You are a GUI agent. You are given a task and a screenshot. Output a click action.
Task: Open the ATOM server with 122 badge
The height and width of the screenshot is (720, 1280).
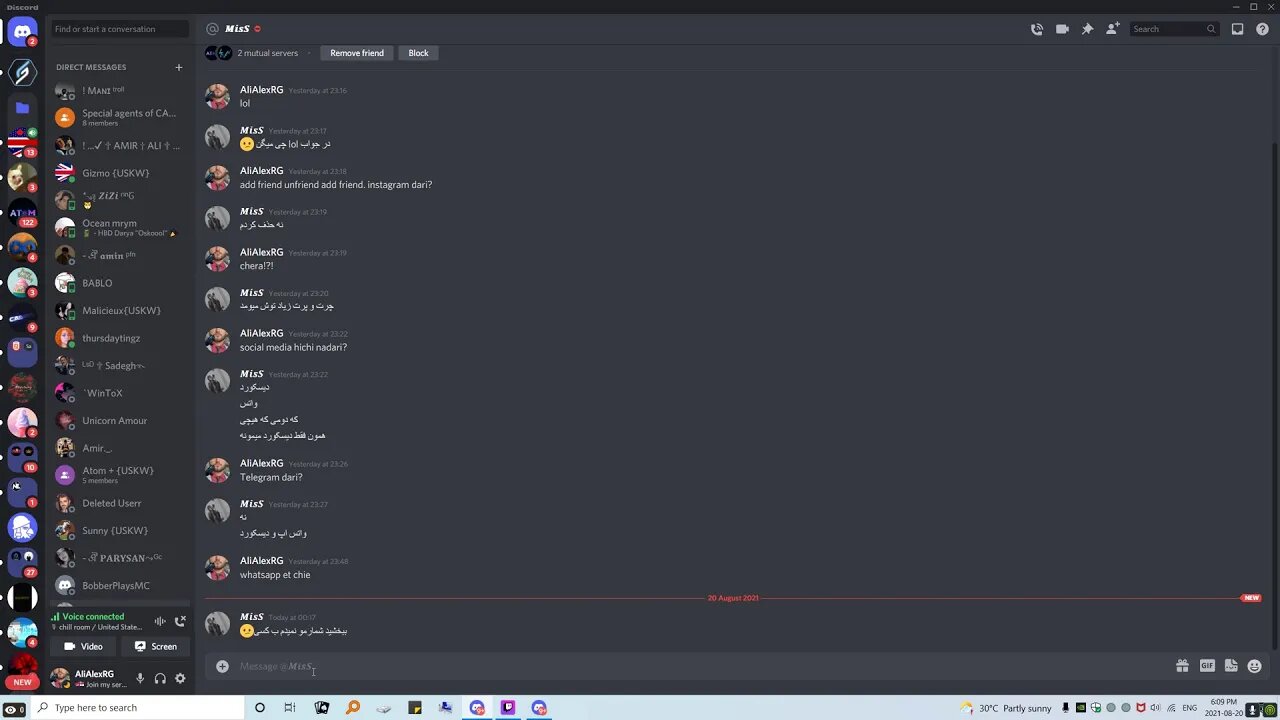pos(22,212)
